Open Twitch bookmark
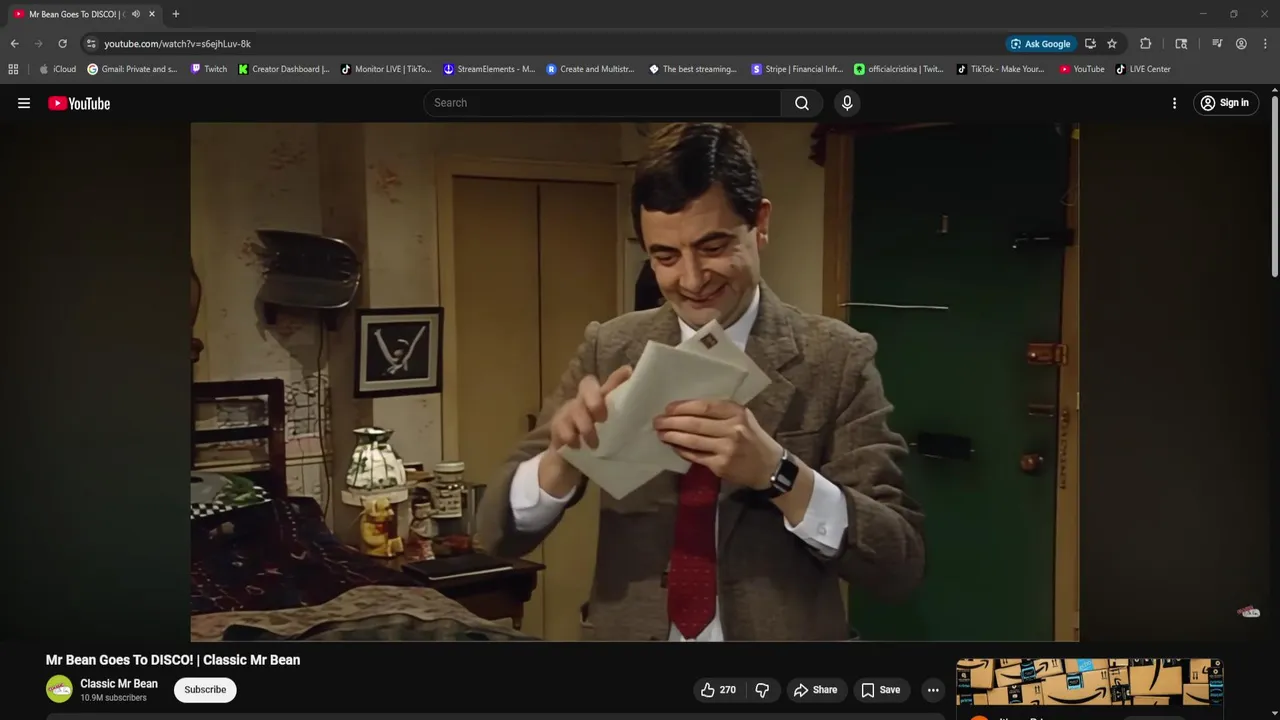Viewport: 1280px width, 720px height. click(208, 69)
